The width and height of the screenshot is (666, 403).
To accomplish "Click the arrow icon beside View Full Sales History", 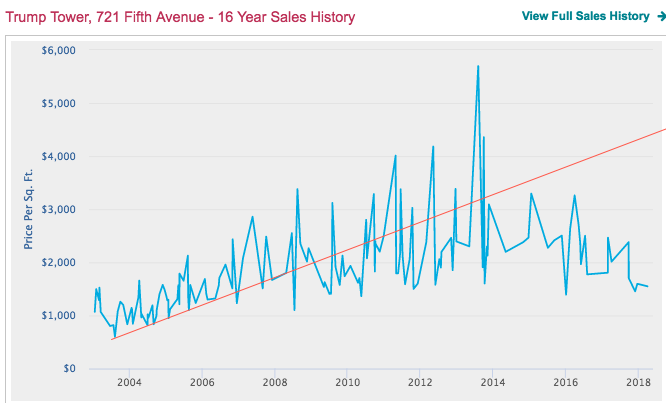I will click(x=659, y=17).
